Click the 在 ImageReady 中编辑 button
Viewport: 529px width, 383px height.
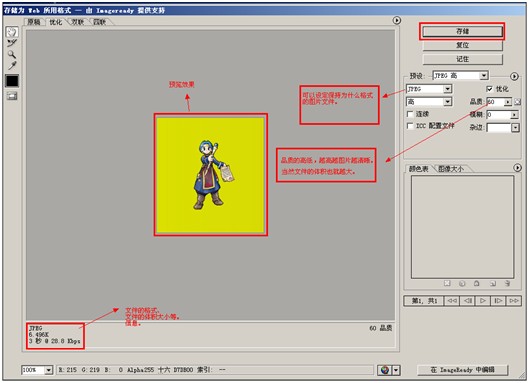coord(463,370)
